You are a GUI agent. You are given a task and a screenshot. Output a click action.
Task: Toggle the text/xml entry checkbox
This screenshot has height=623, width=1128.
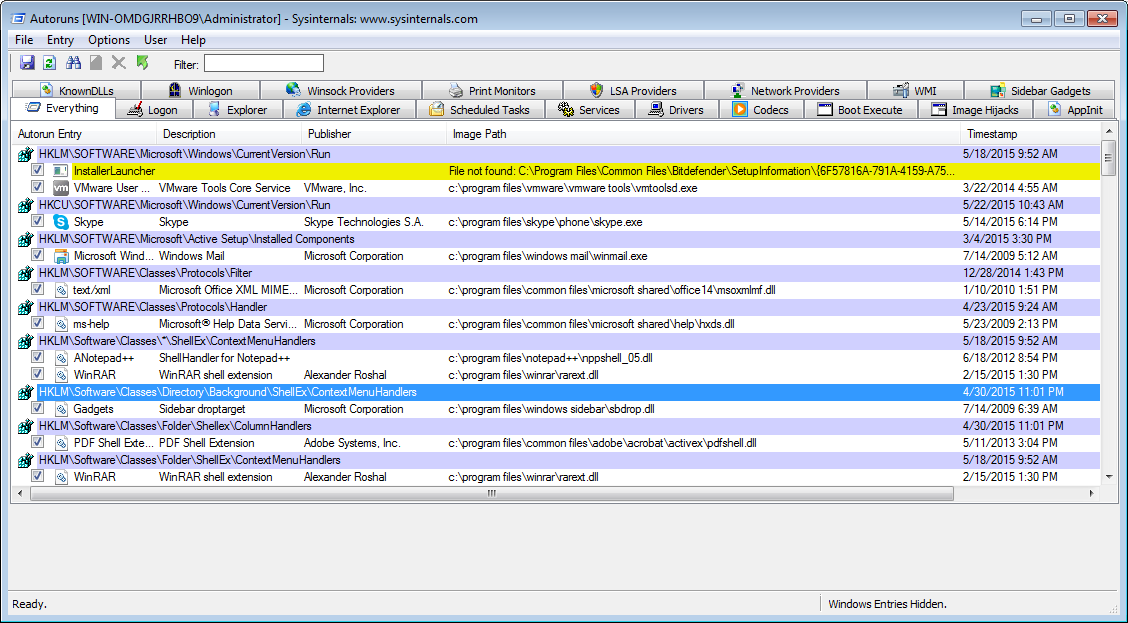[37, 289]
